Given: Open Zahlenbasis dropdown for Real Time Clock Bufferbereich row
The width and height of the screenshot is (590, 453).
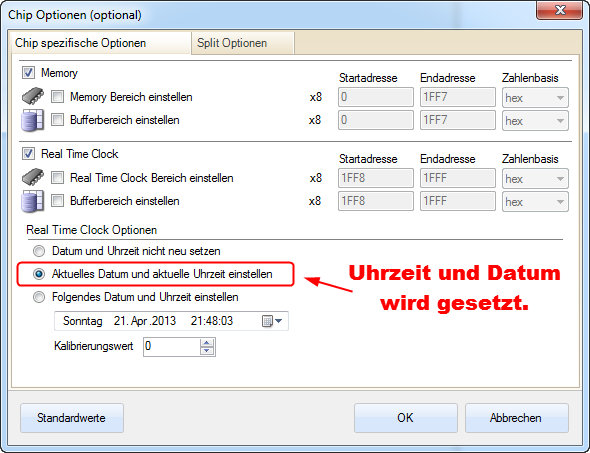Looking at the screenshot, I should click(535, 202).
